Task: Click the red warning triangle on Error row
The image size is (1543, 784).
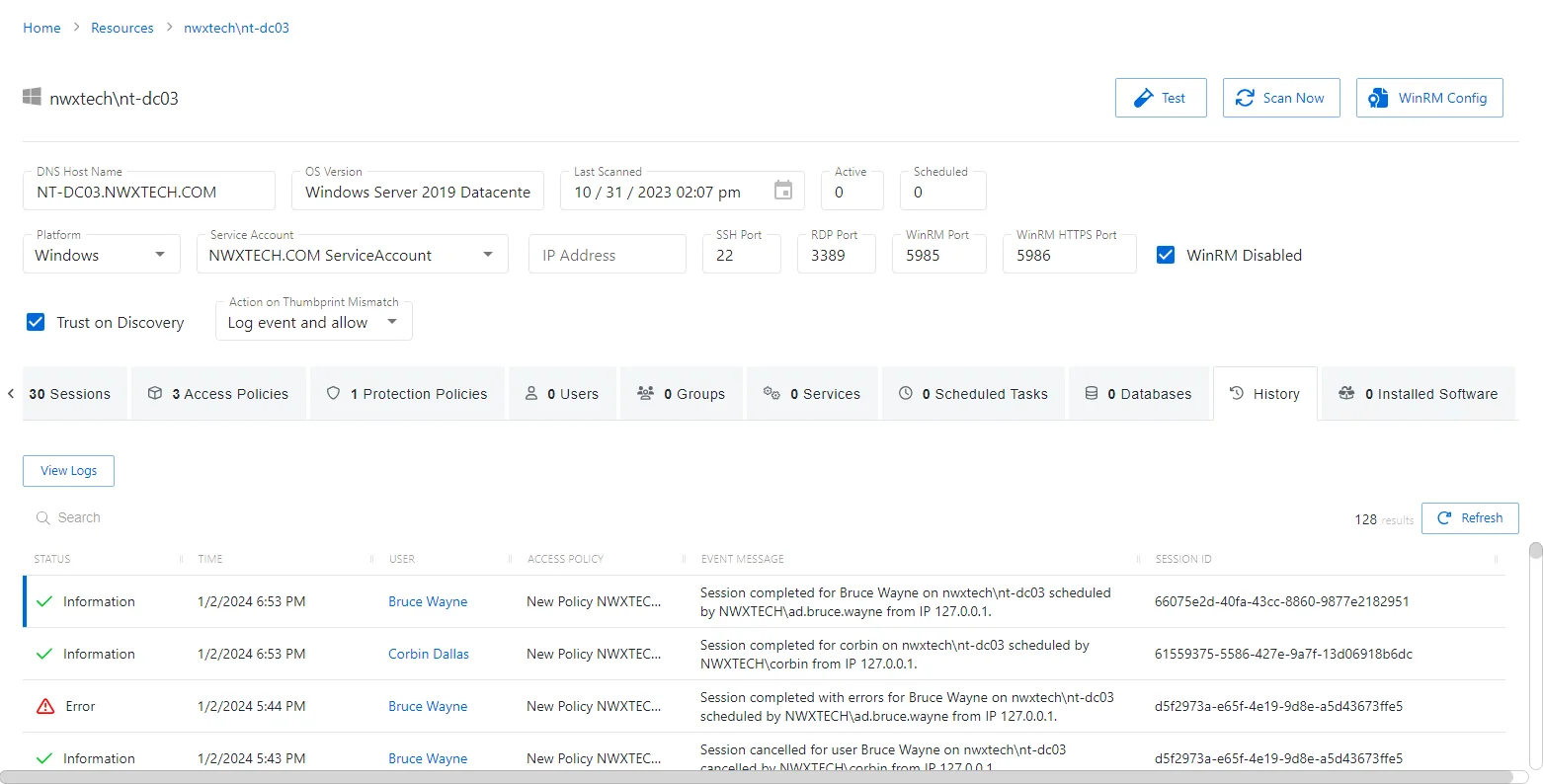Action: click(45, 706)
